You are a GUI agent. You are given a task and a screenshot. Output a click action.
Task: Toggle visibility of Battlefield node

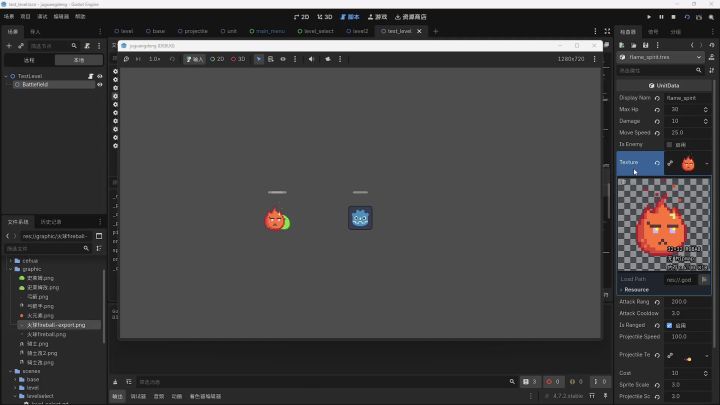click(x=100, y=84)
